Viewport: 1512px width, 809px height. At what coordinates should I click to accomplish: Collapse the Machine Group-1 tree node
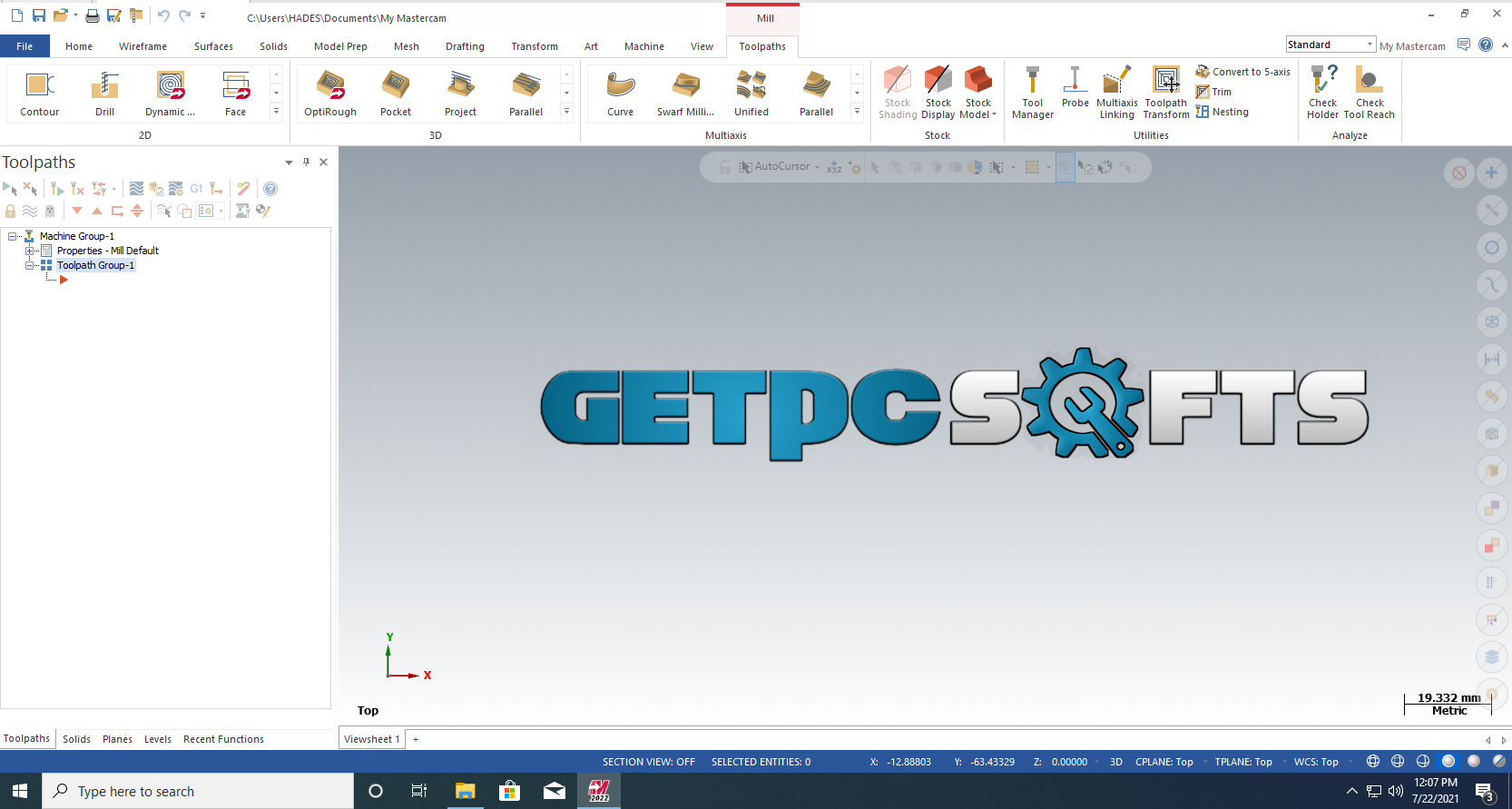tap(12, 236)
